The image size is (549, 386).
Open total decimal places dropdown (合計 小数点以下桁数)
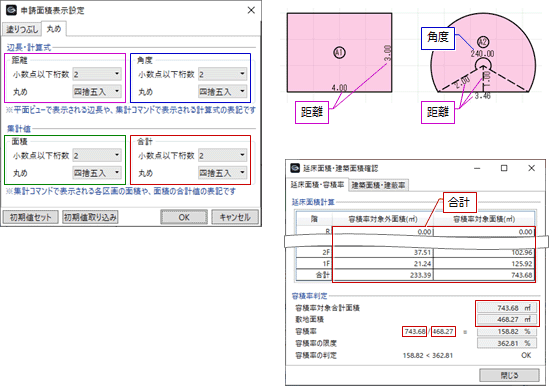coord(222,156)
